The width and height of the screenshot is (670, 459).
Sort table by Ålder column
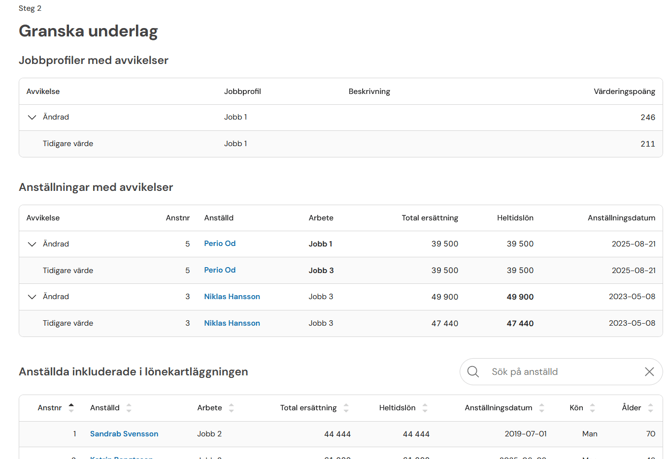[650, 408]
